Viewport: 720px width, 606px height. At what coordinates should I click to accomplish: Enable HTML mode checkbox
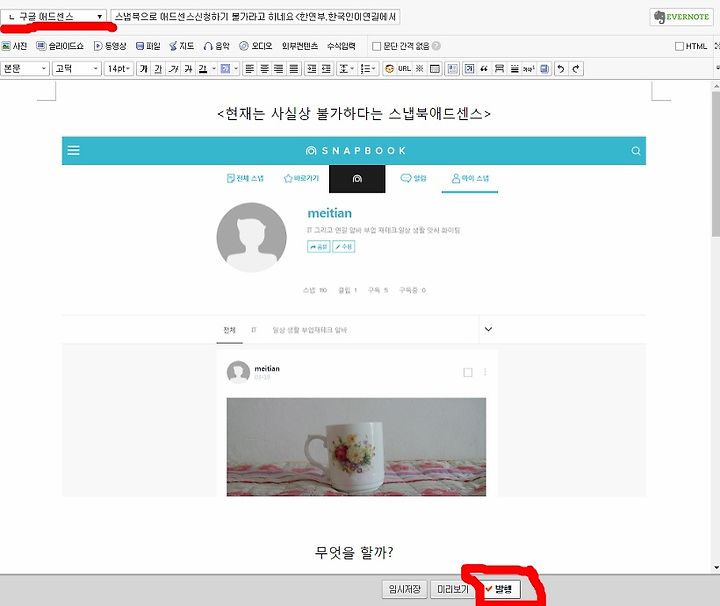pos(680,46)
